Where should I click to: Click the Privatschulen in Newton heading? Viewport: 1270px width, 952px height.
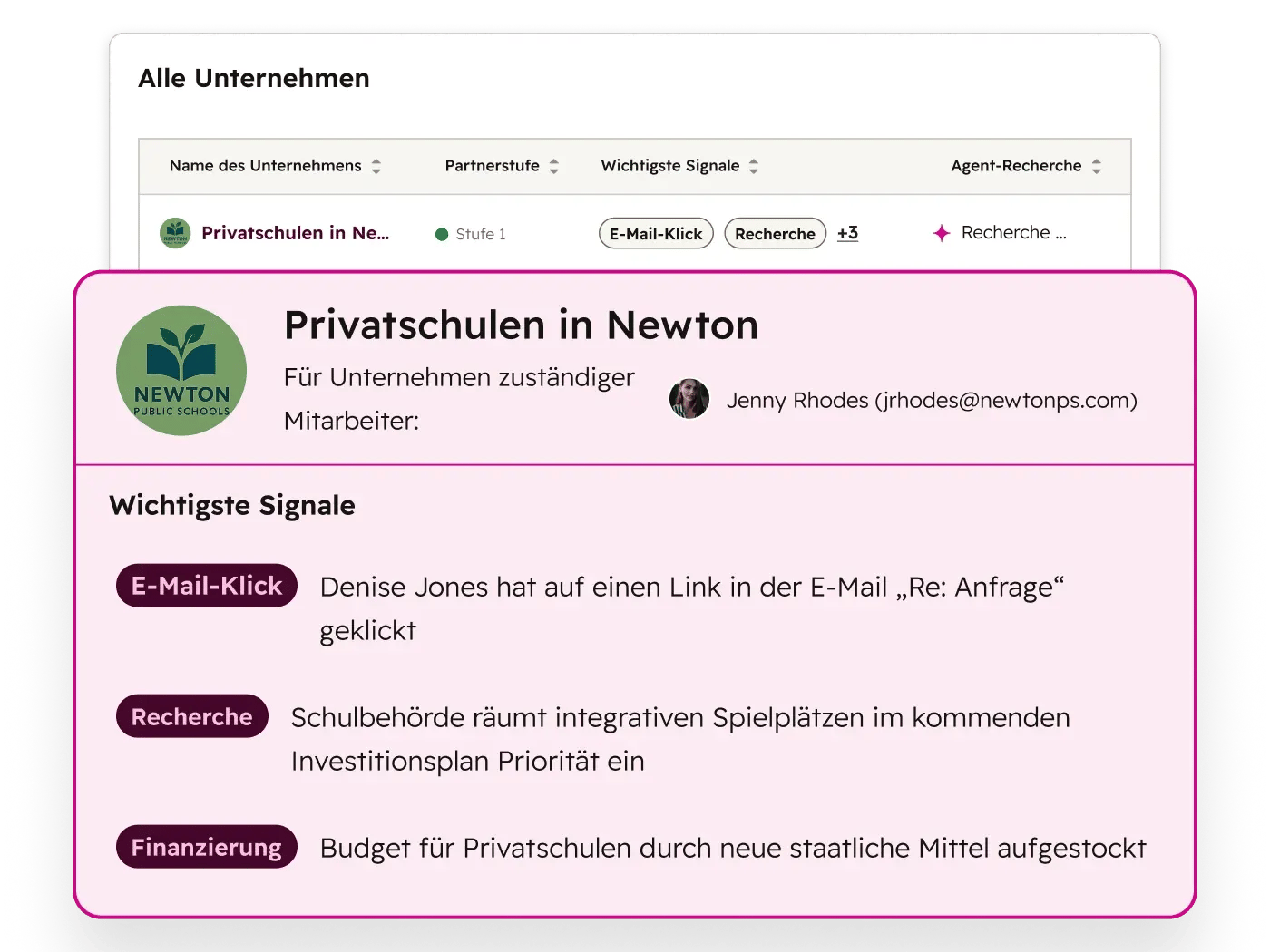pos(521,325)
